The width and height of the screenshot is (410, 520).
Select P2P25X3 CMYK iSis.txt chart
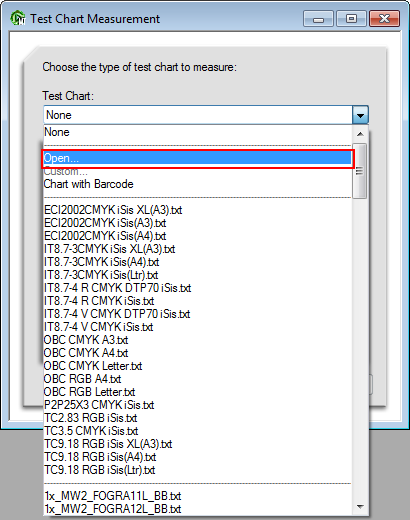click(198, 405)
